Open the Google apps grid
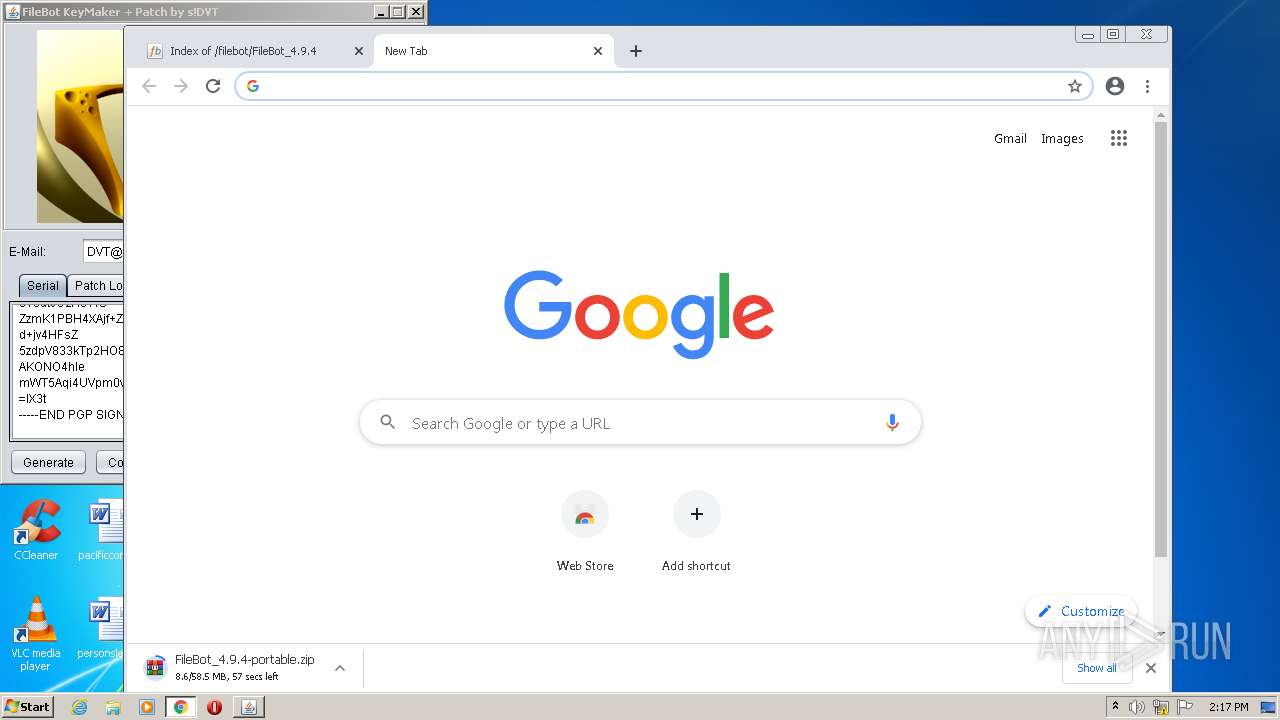 tap(1119, 138)
